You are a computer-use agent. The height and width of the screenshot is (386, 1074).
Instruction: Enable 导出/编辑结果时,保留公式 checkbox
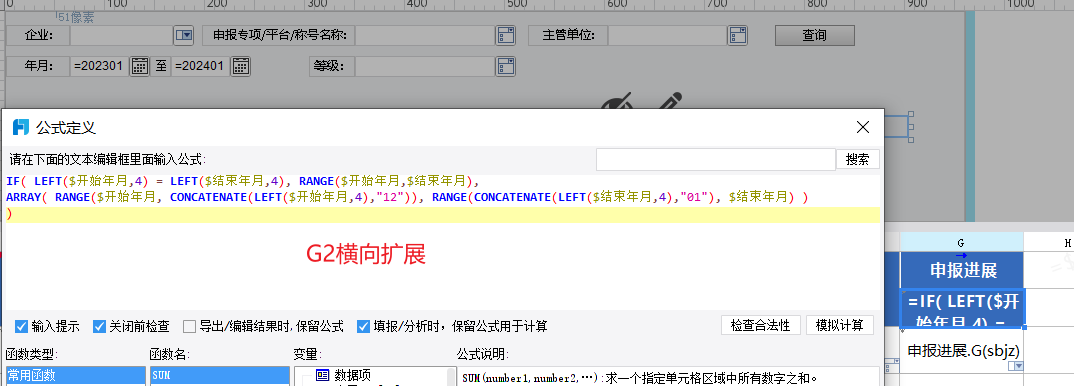189,326
